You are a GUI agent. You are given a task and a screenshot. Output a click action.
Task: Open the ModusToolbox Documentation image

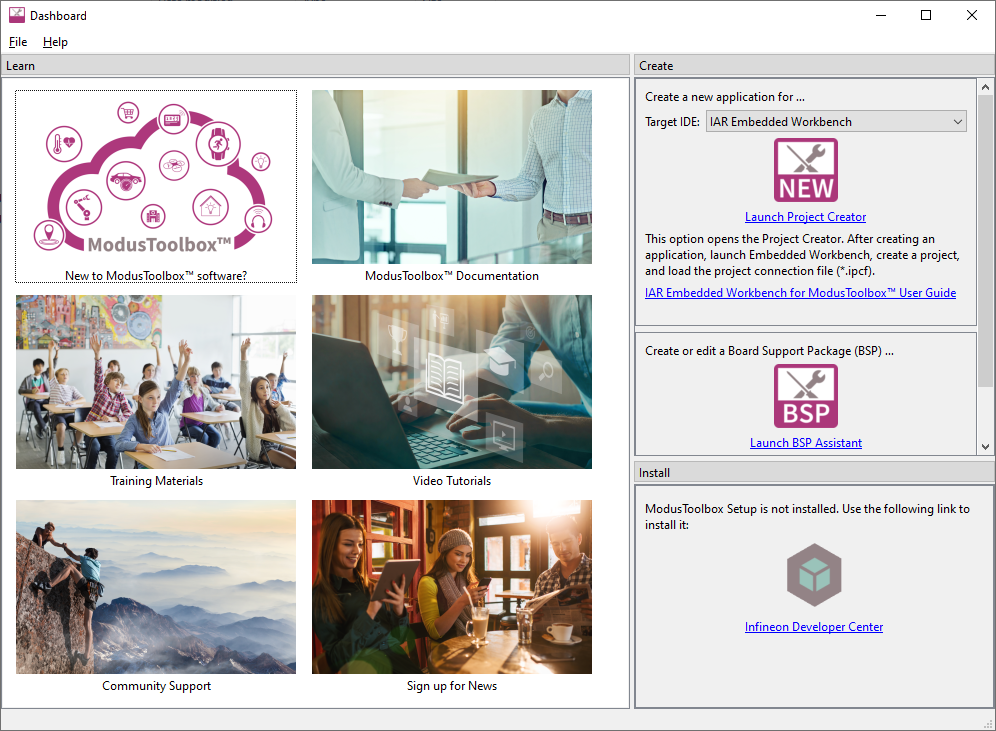tap(451, 177)
